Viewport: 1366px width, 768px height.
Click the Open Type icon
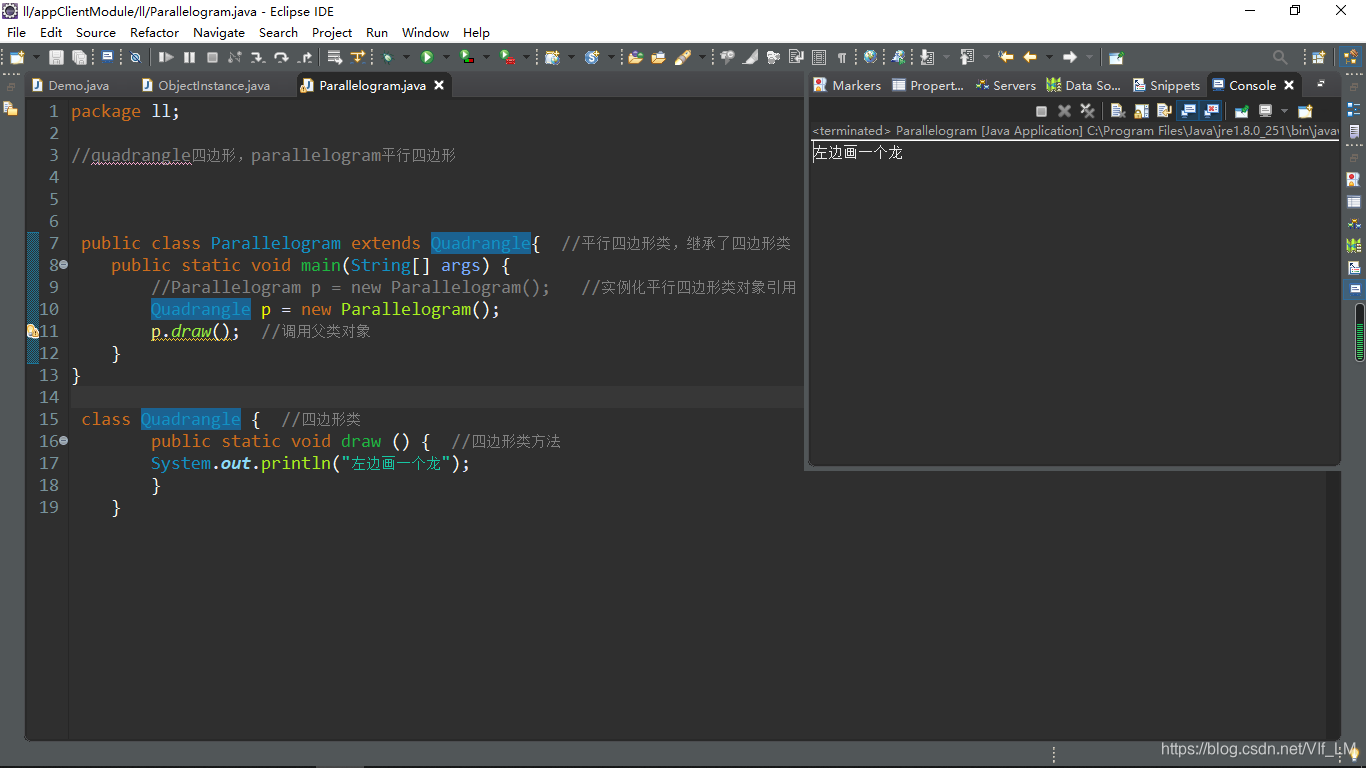click(x=635, y=57)
